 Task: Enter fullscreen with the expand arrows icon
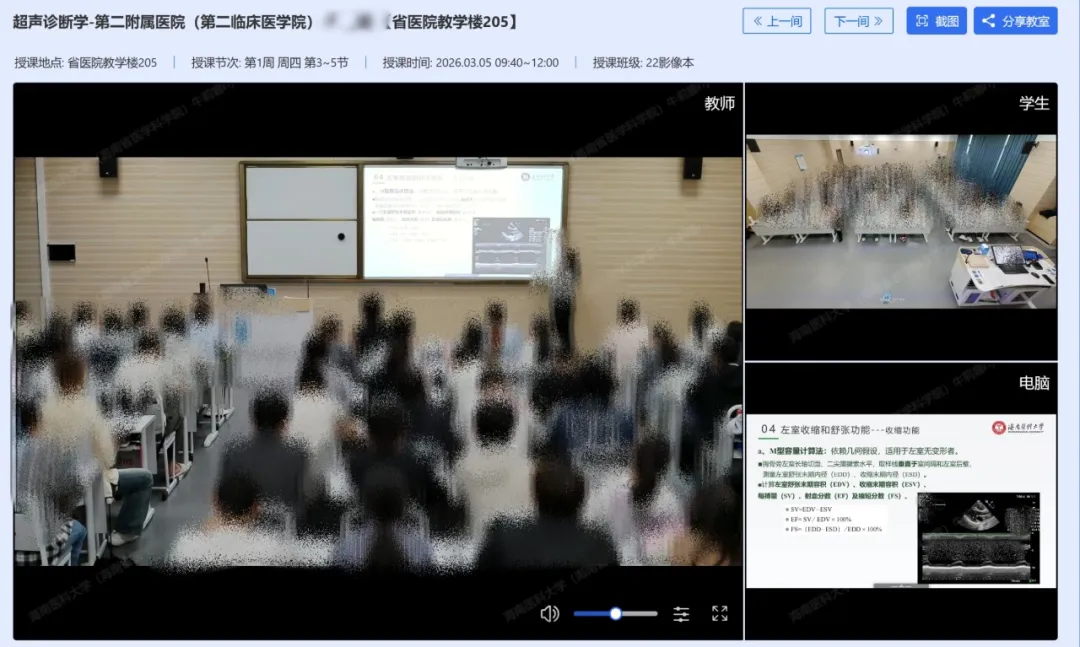pos(719,614)
